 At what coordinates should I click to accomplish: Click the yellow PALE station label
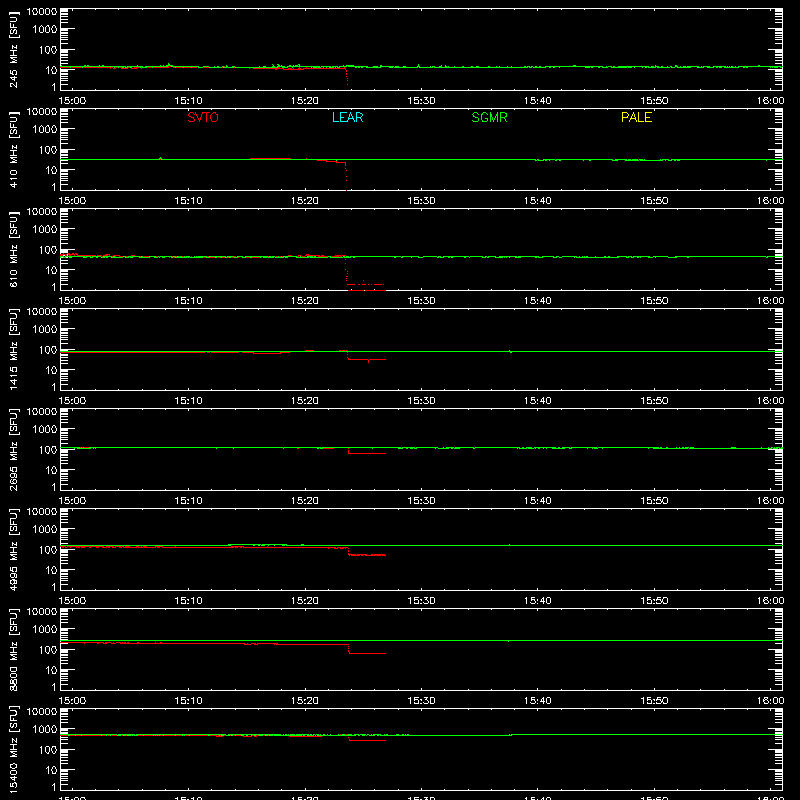(x=636, y=117)
